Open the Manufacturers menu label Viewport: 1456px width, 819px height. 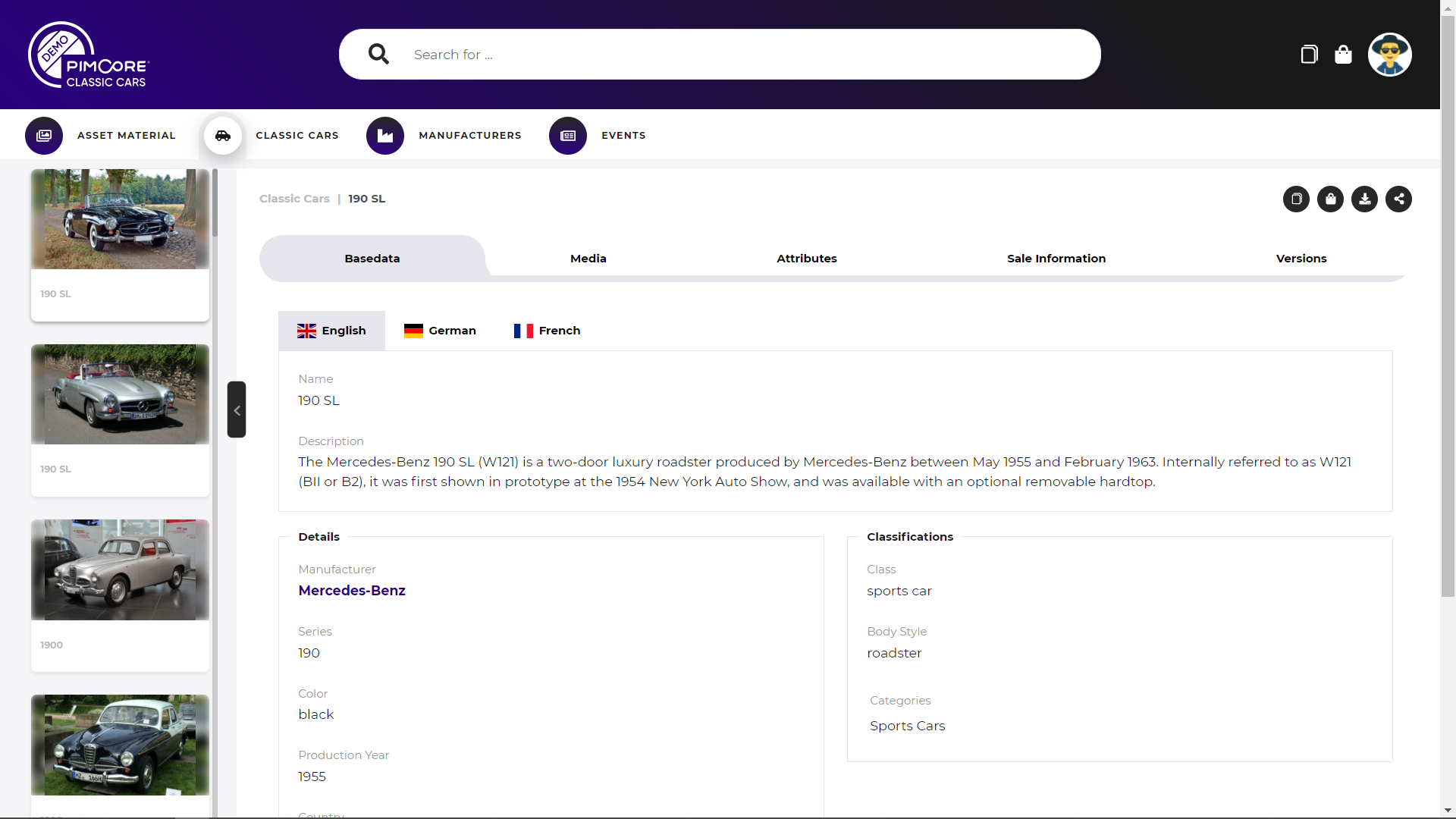tap(470, 136)
